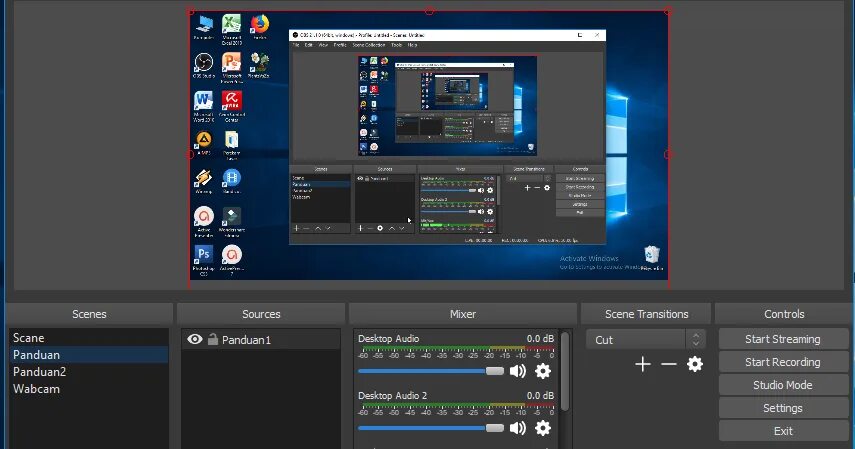
Task: Click the 0.0 dB value of Desktop Audio 2
Action: 540,395
